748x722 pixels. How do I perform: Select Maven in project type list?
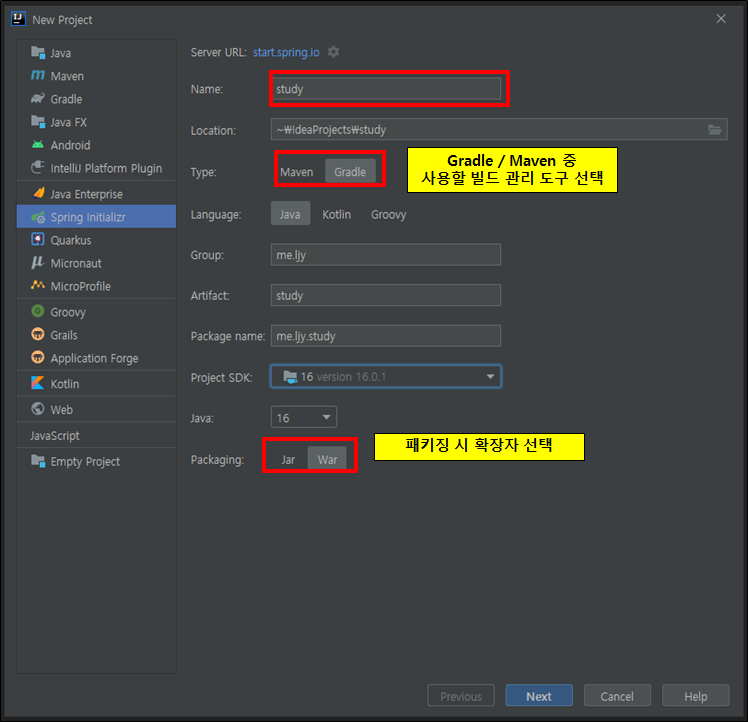pos(96,76)
